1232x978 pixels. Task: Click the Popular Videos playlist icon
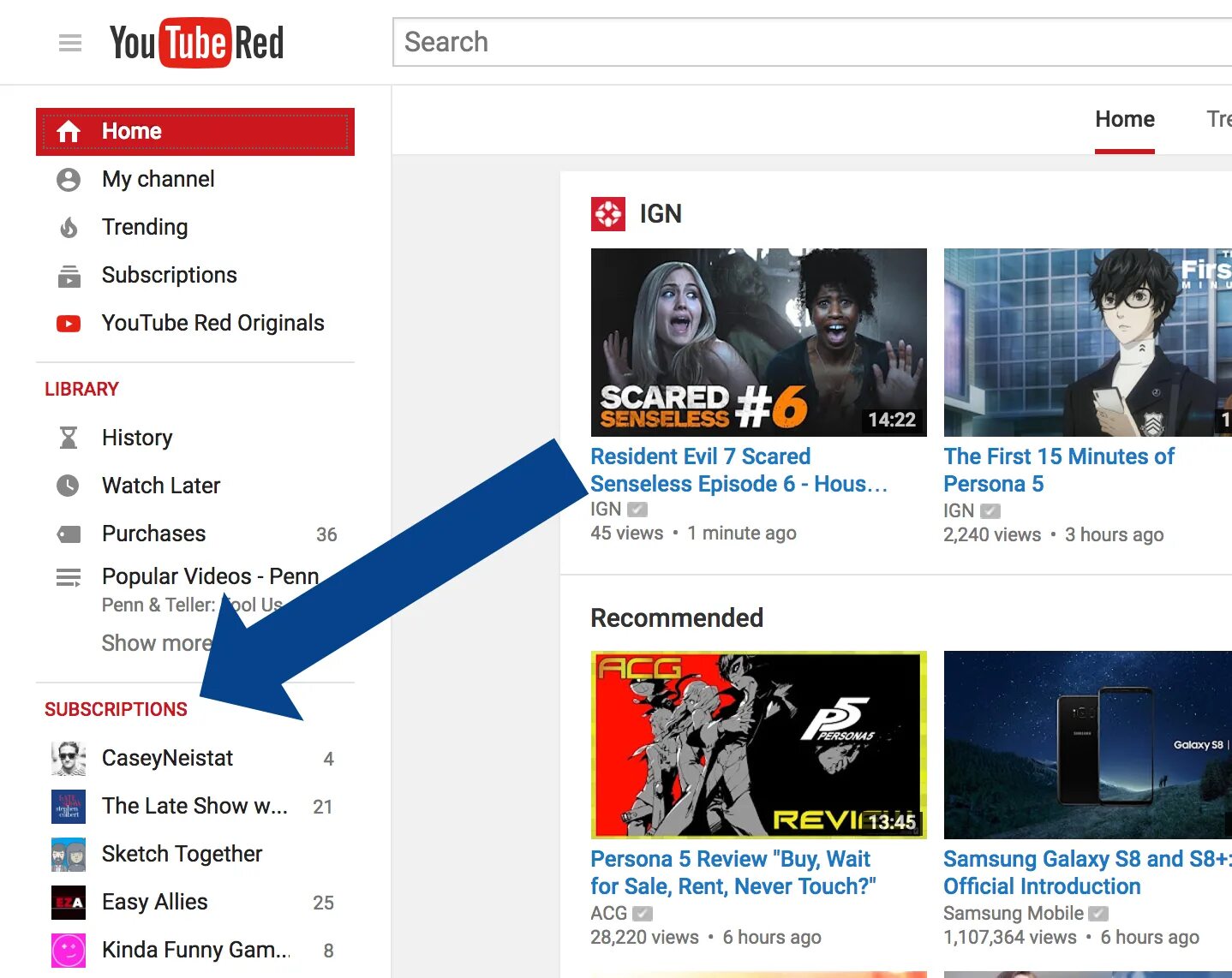69,578
